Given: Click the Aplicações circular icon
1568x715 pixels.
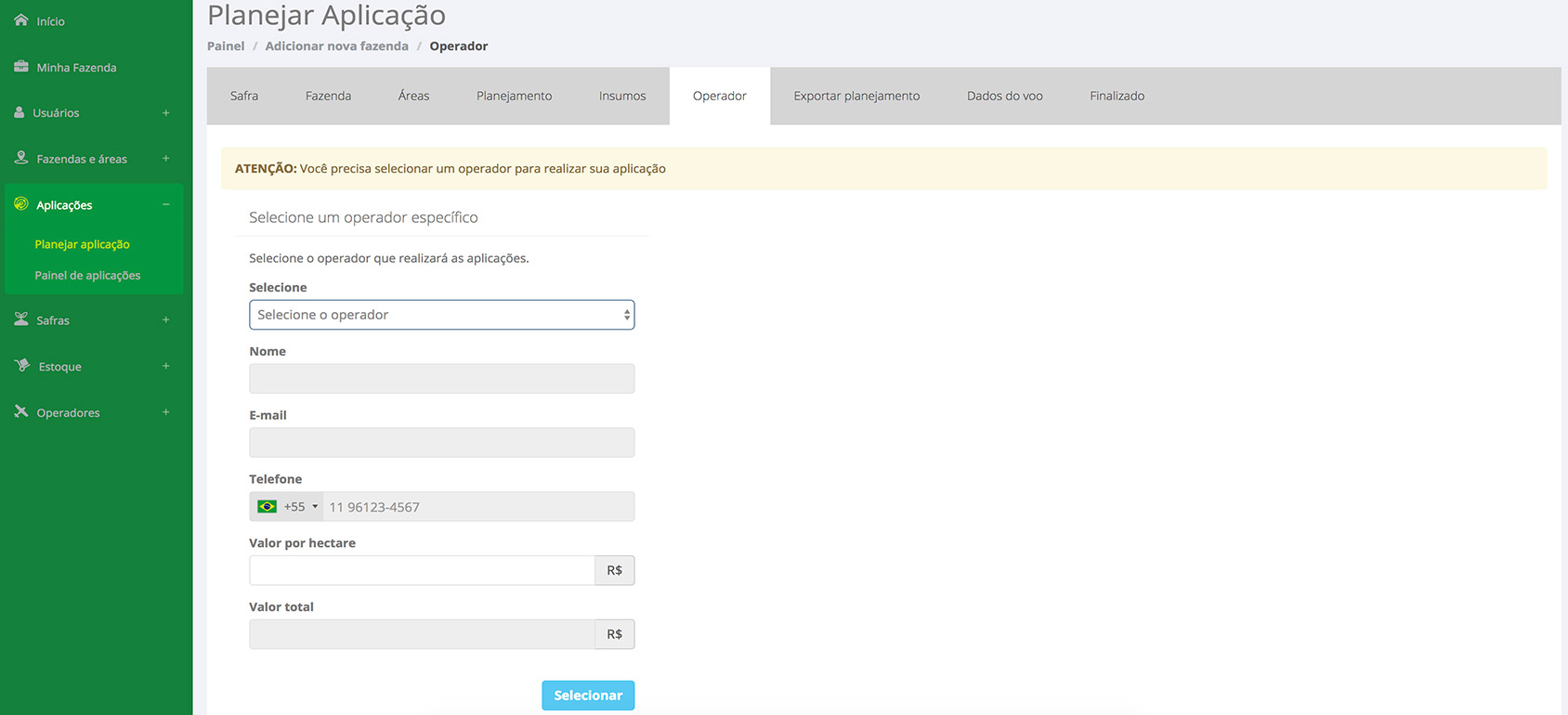Looking at the screenshot, I should [20, 204].
